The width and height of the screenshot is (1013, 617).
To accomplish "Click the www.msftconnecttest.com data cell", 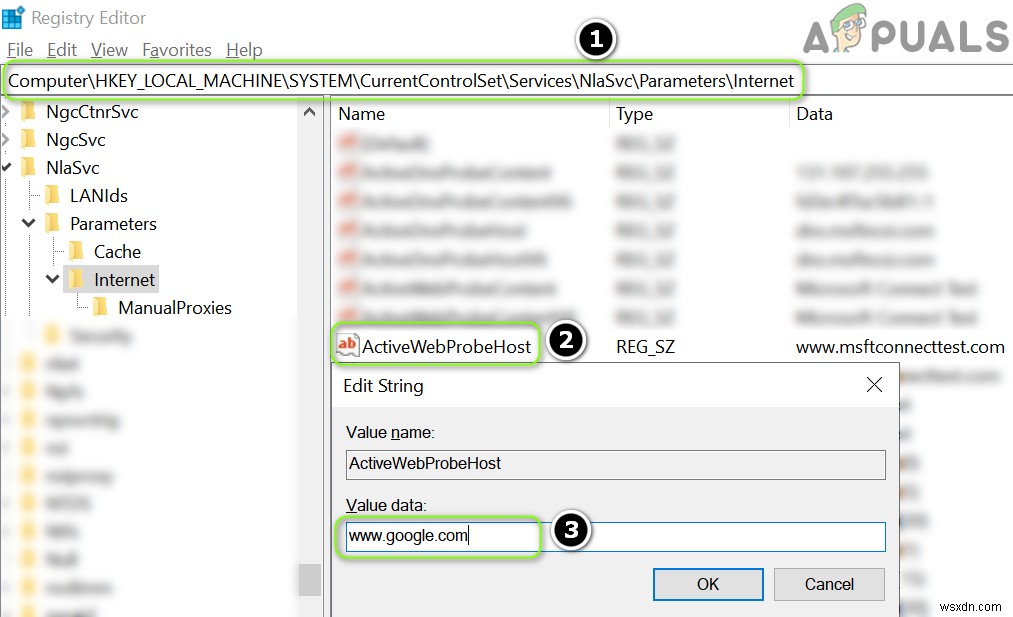I will [900, 347].
